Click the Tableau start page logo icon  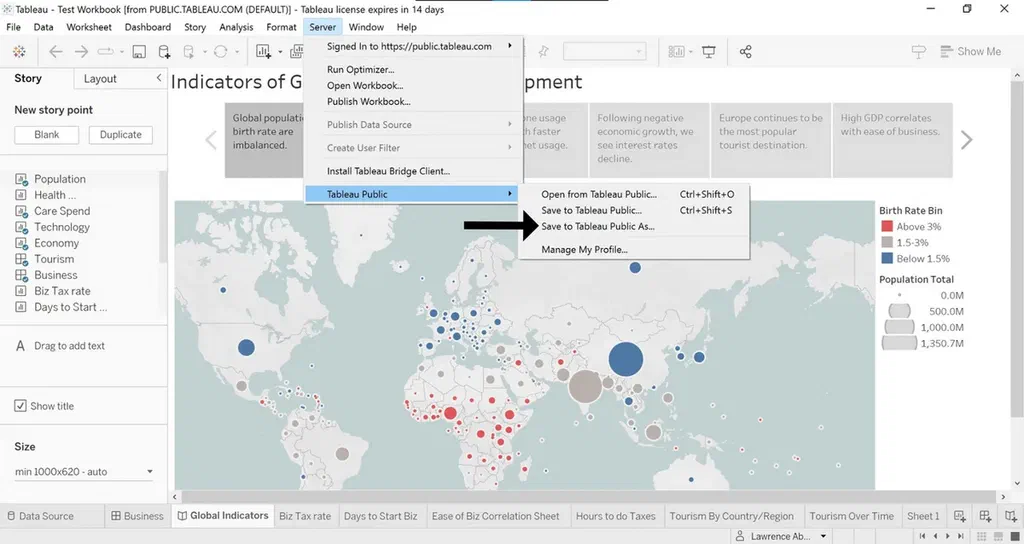[x=19, y=52]
